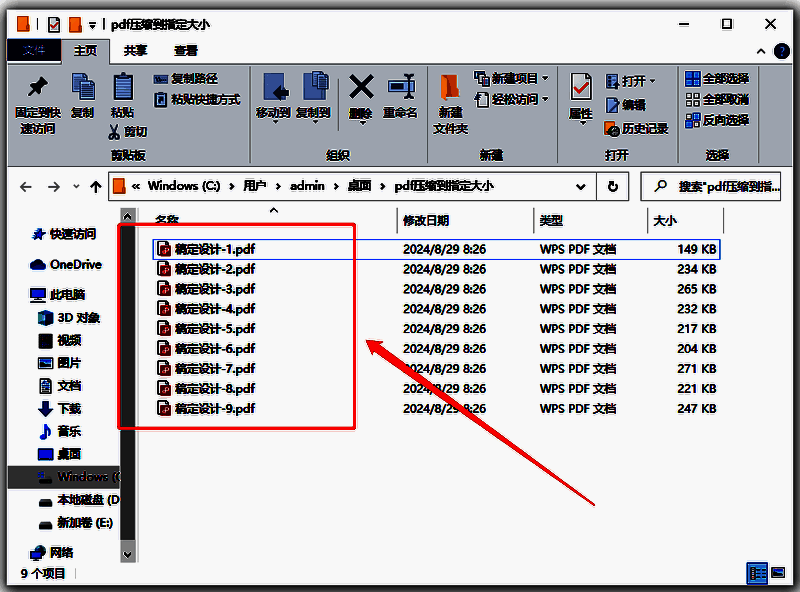The image size is (800, 592).
Task: Click the Copy icon in ribbon
Action: 82,88
